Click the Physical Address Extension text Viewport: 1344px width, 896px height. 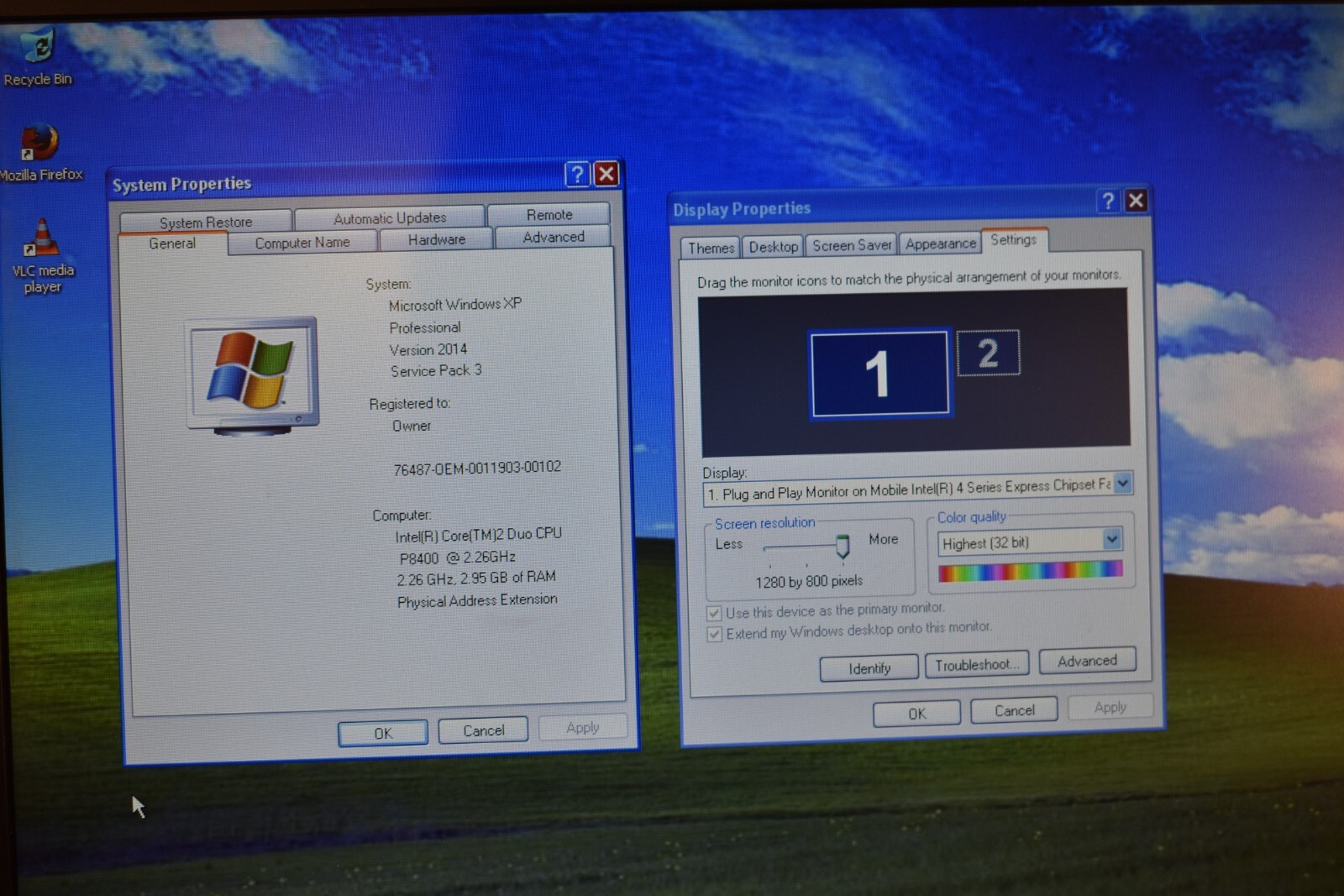[x=477, y=600]
